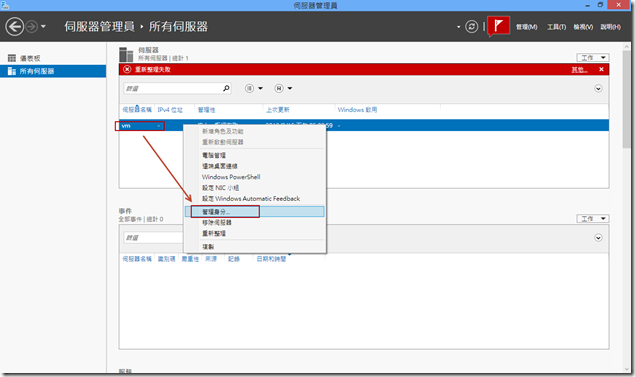
Task: Sort by Windows 啟用 activation column
Action: click(x=357, y=110)
